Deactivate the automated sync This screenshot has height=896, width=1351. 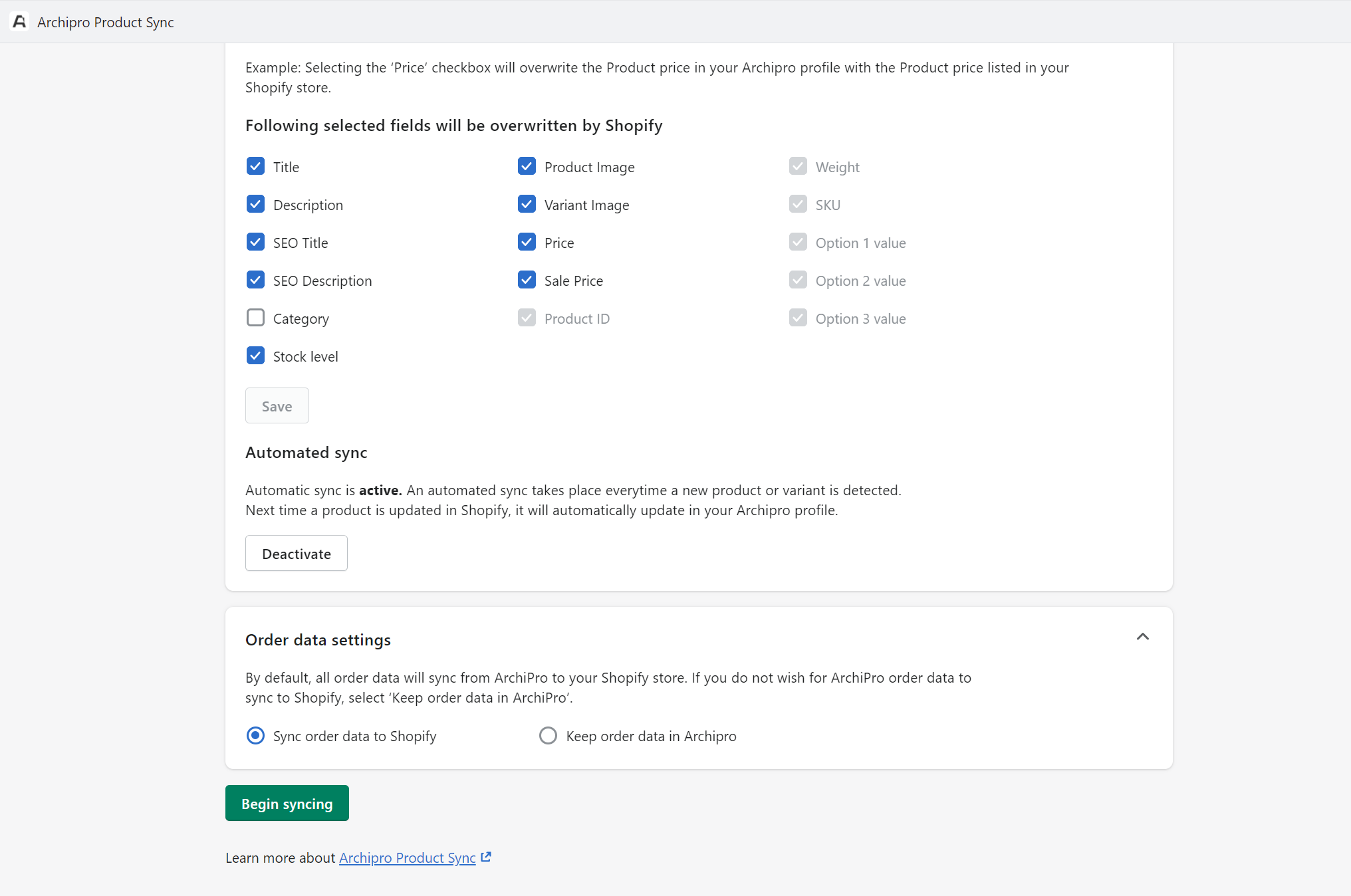click(x=297, y=553)
